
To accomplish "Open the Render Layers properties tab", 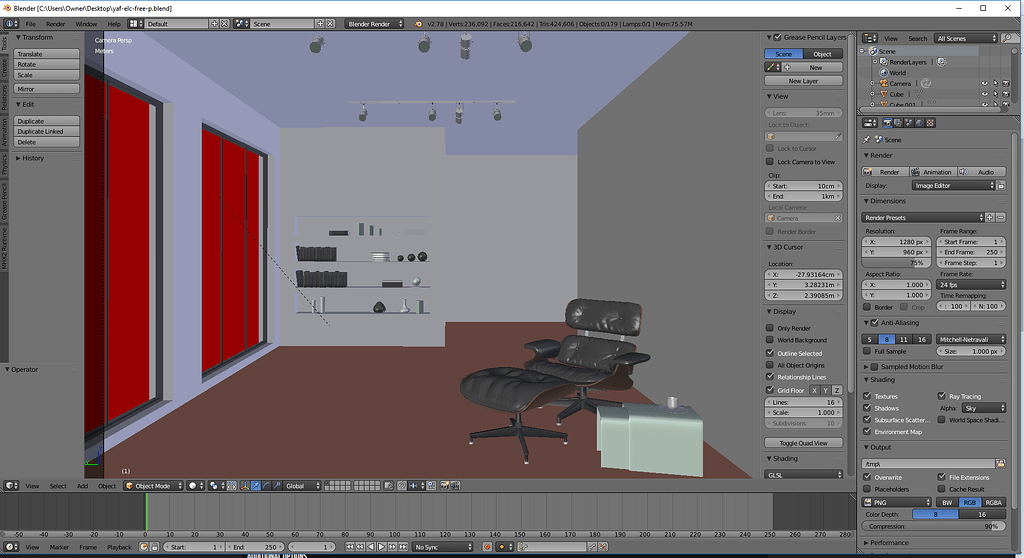I will (898, 123).
